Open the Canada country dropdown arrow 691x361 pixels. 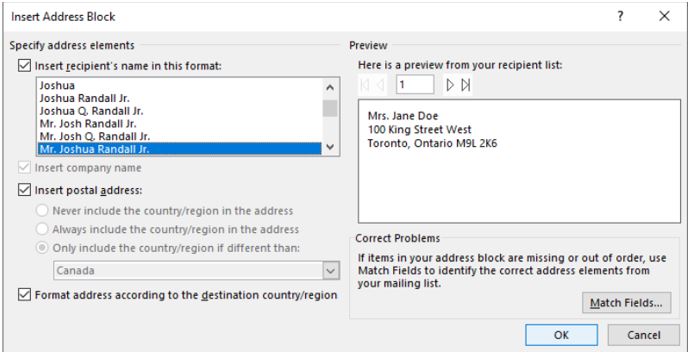(331, 271)
